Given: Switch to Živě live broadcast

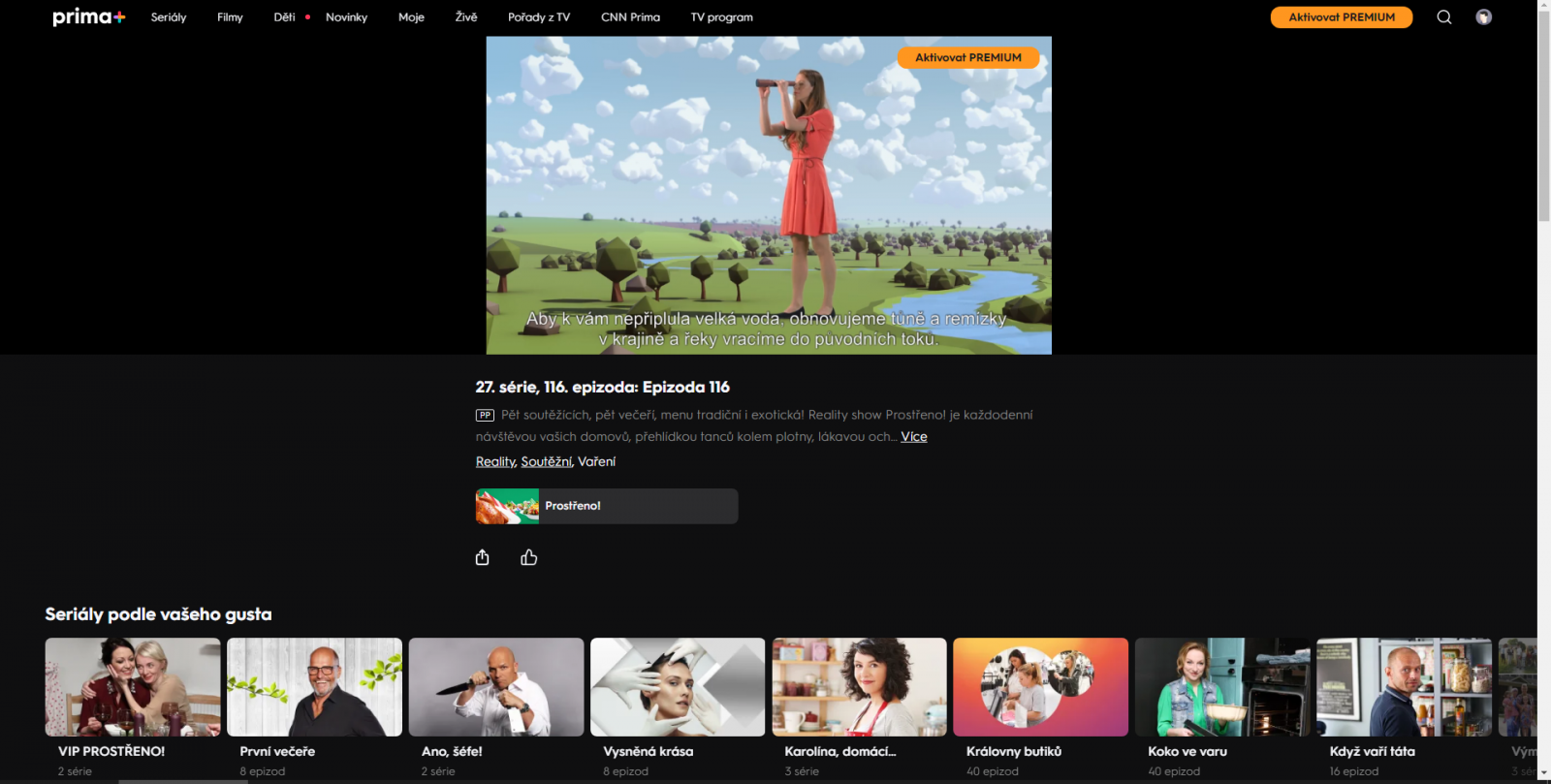Looking at the screenshot, I should [466, 17].
